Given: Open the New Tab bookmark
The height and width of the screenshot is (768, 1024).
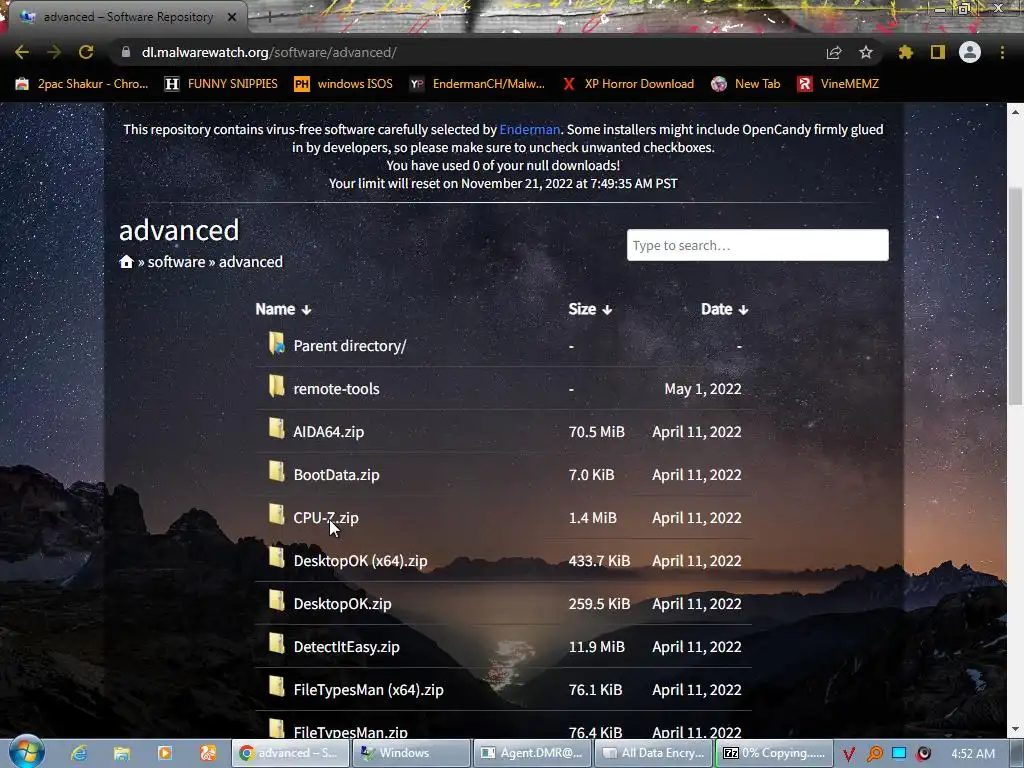Looking at the screenshot, I should click(746, 84).
